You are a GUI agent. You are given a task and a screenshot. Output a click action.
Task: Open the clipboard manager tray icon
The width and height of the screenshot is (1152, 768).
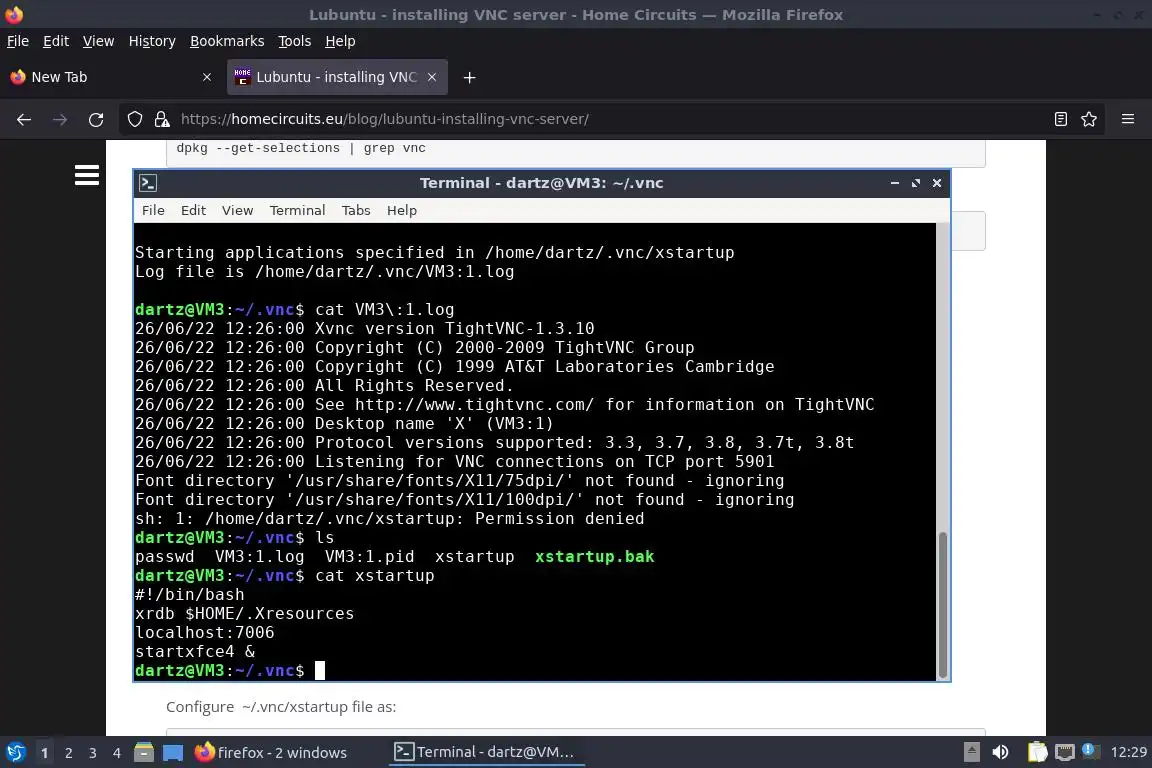tap(1037, 752)
